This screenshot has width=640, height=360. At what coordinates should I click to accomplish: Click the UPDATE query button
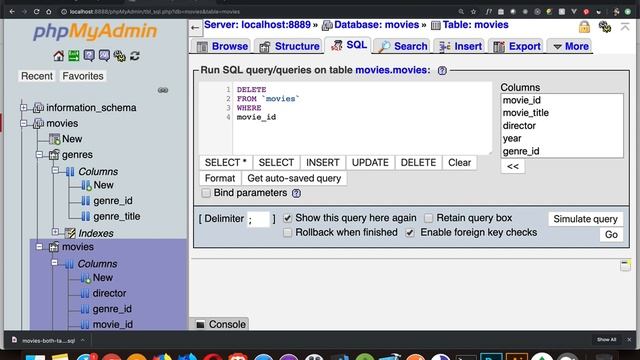point(370,162)
